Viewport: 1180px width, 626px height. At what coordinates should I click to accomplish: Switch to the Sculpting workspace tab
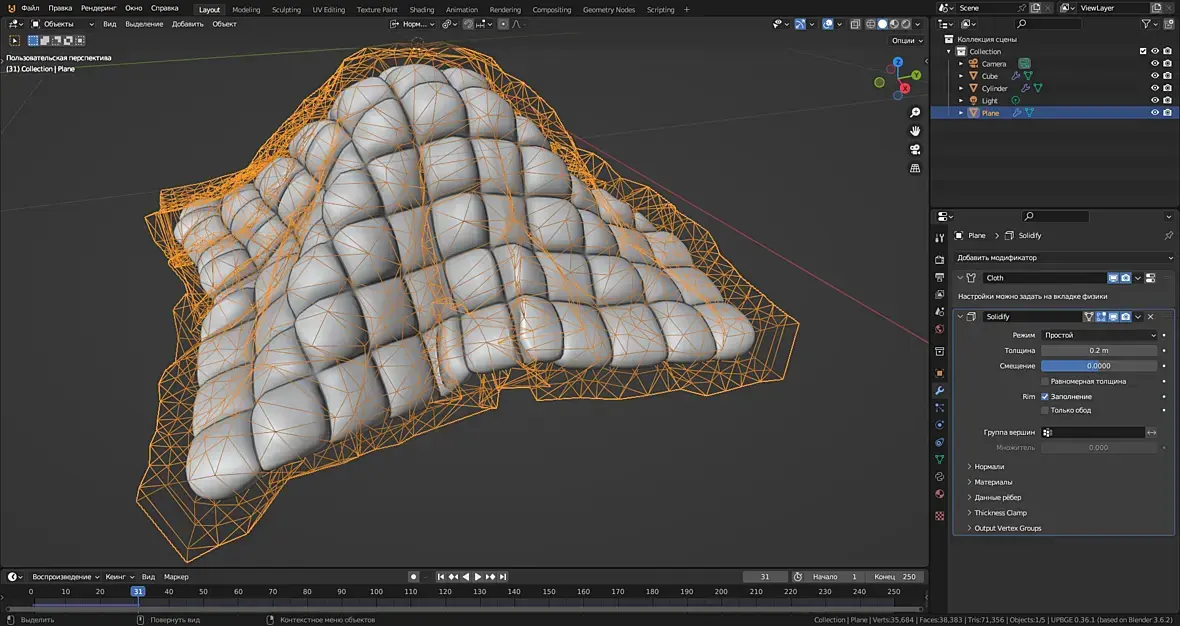point(286,10)
